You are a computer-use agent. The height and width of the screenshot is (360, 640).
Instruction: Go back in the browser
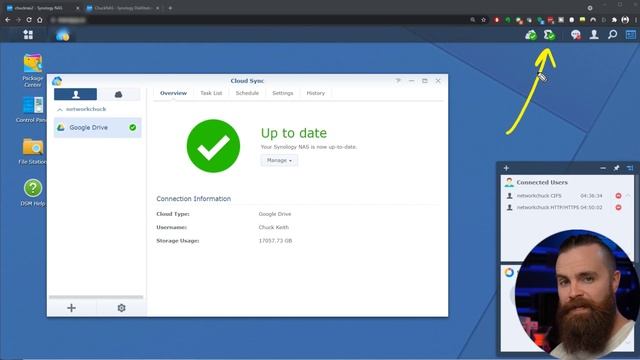[8, 20]
